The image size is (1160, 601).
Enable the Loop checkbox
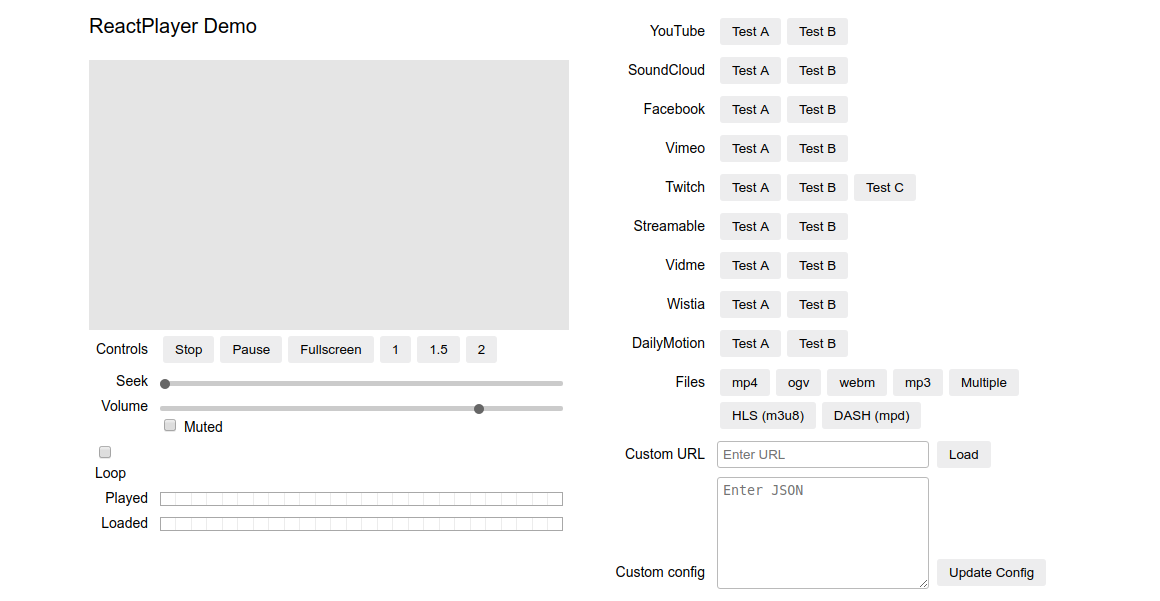tap(105, 451)
